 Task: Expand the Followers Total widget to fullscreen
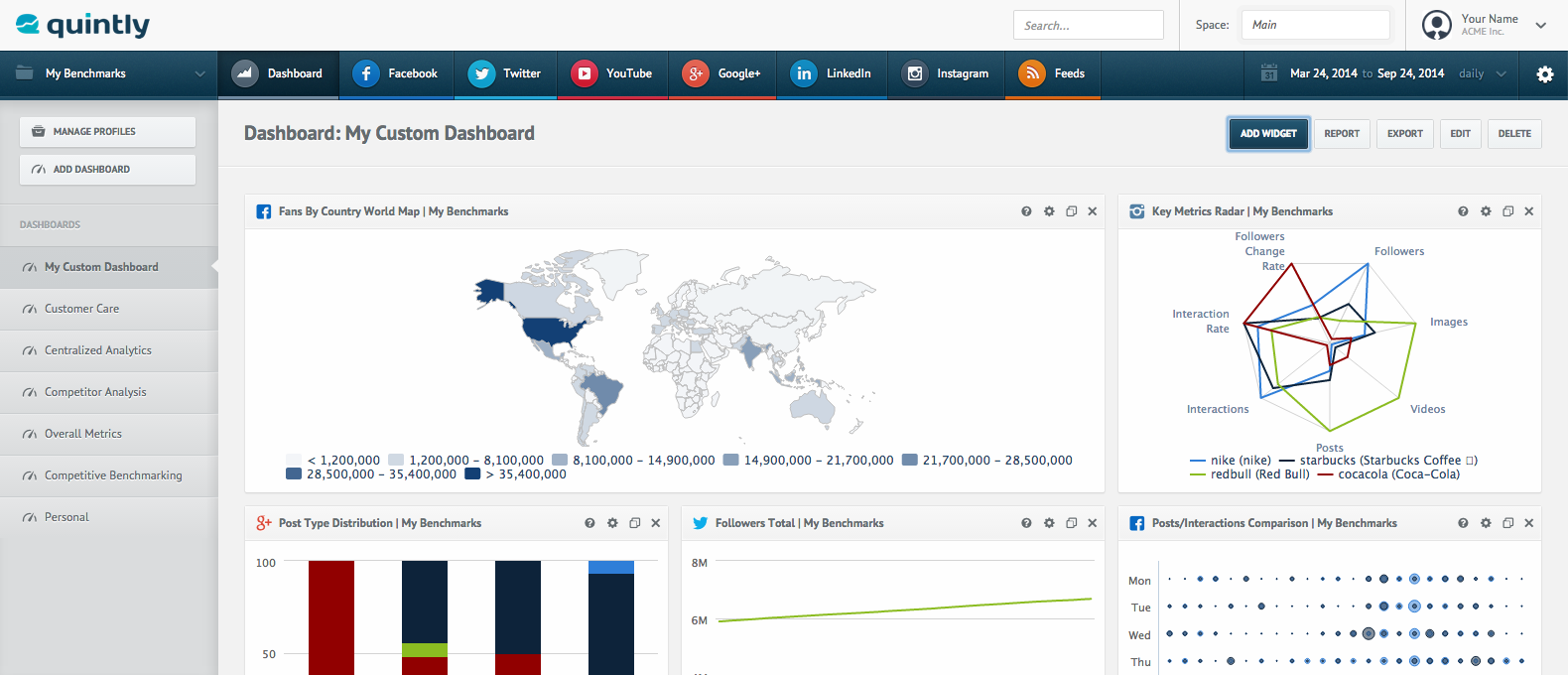(1071, 523)
